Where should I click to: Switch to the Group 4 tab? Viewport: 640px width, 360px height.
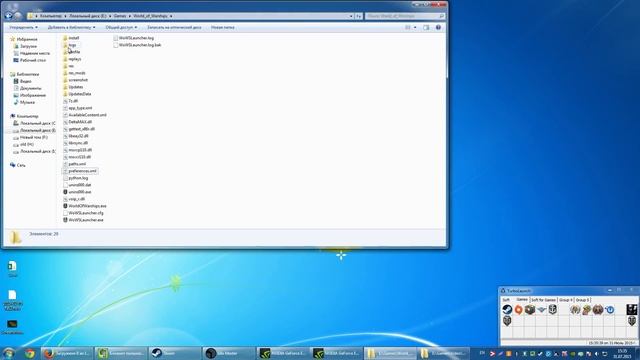pyautogui.click(x=565, y=300)
